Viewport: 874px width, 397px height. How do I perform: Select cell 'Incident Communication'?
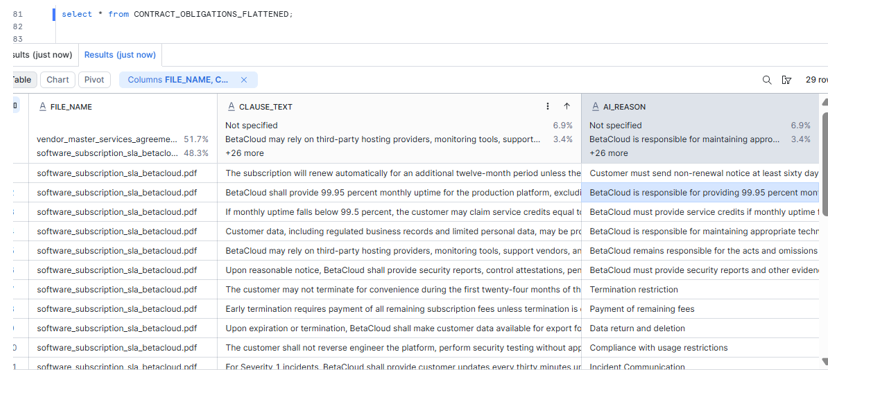tap(700, 364)
